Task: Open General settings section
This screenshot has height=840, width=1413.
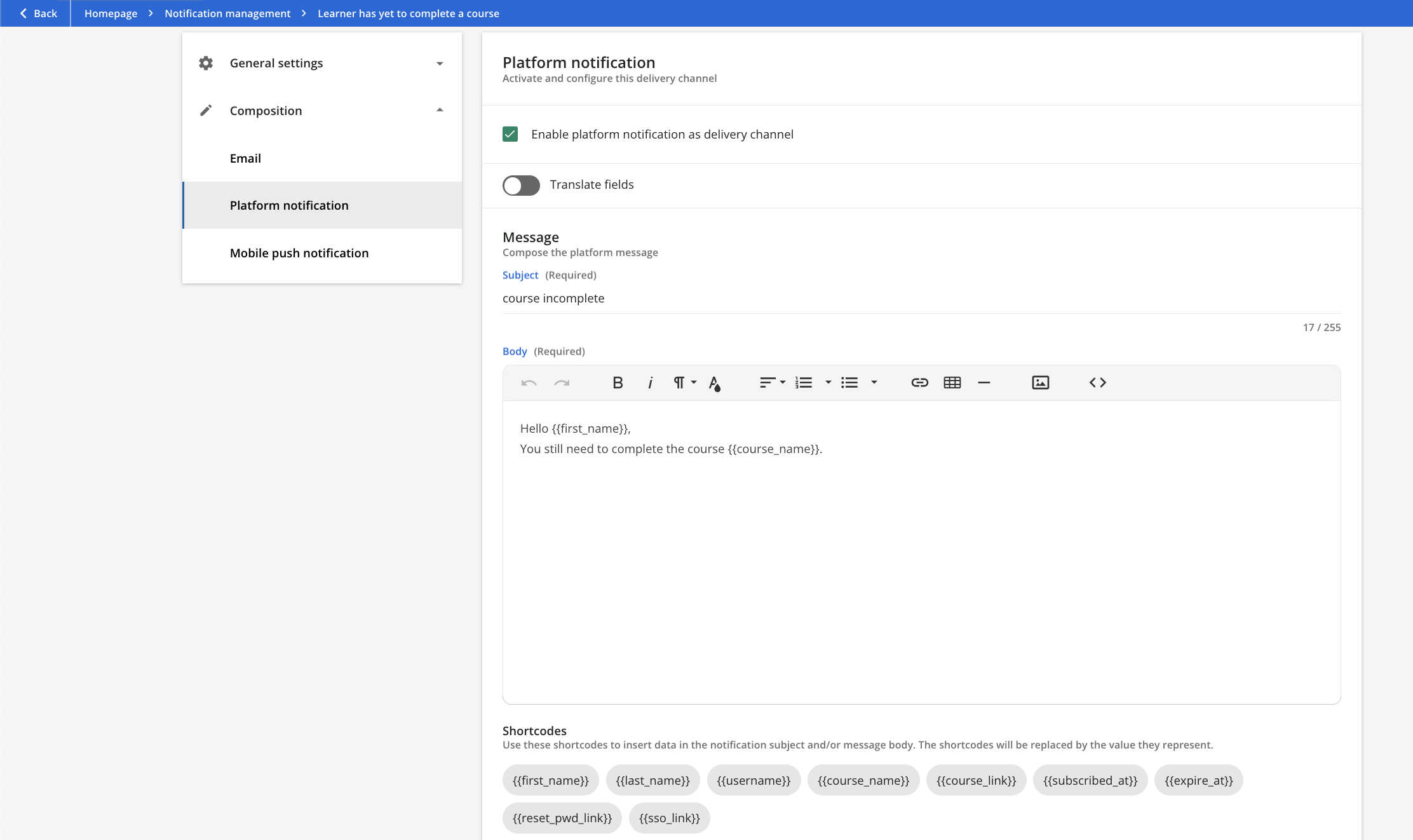Action: click(x=276, y=63)
